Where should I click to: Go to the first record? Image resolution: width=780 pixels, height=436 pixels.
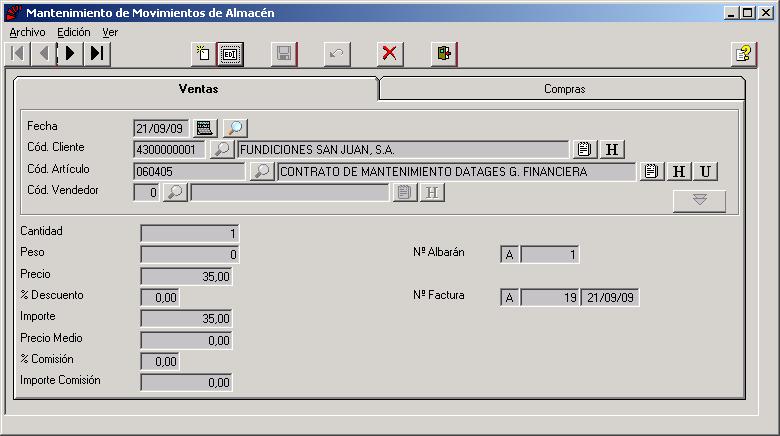17,53
